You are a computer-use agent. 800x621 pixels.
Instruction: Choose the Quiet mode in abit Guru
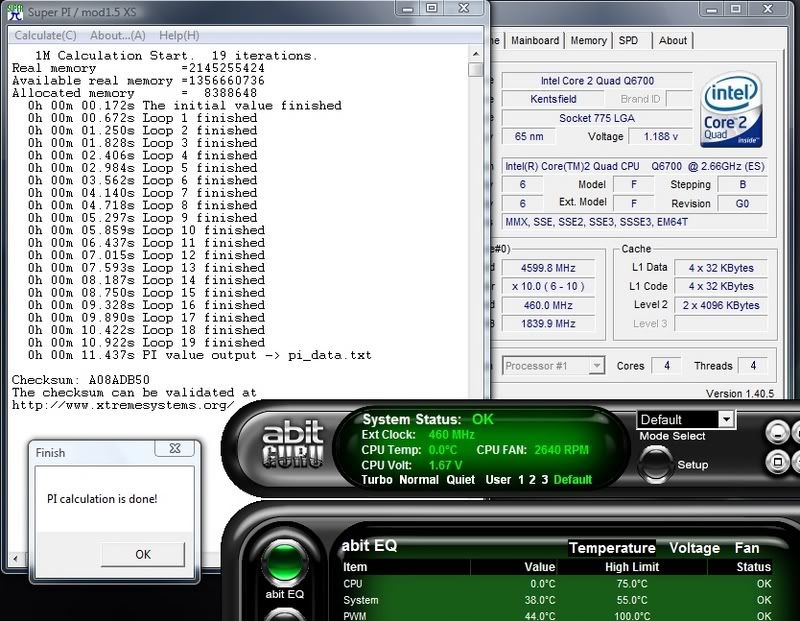[x=460, y=480]
